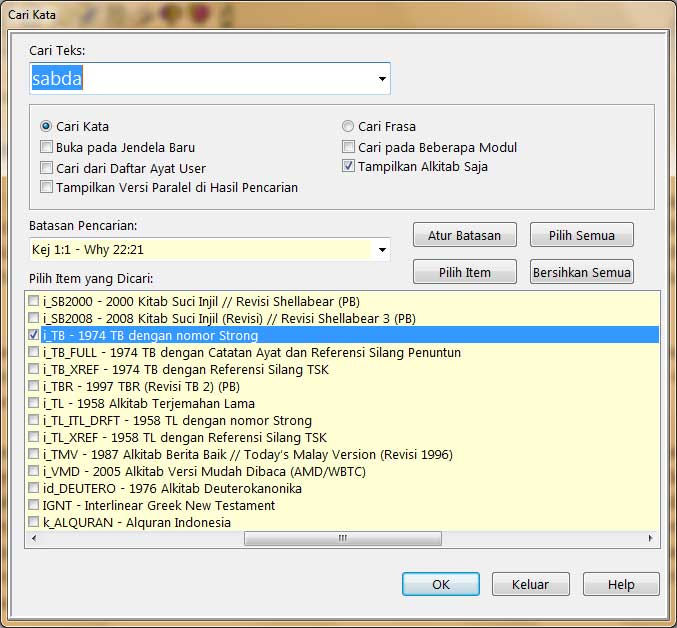Open the Help button
This screenshot has width=677, height=628.
pyautogui.click(x=621, y=584)
